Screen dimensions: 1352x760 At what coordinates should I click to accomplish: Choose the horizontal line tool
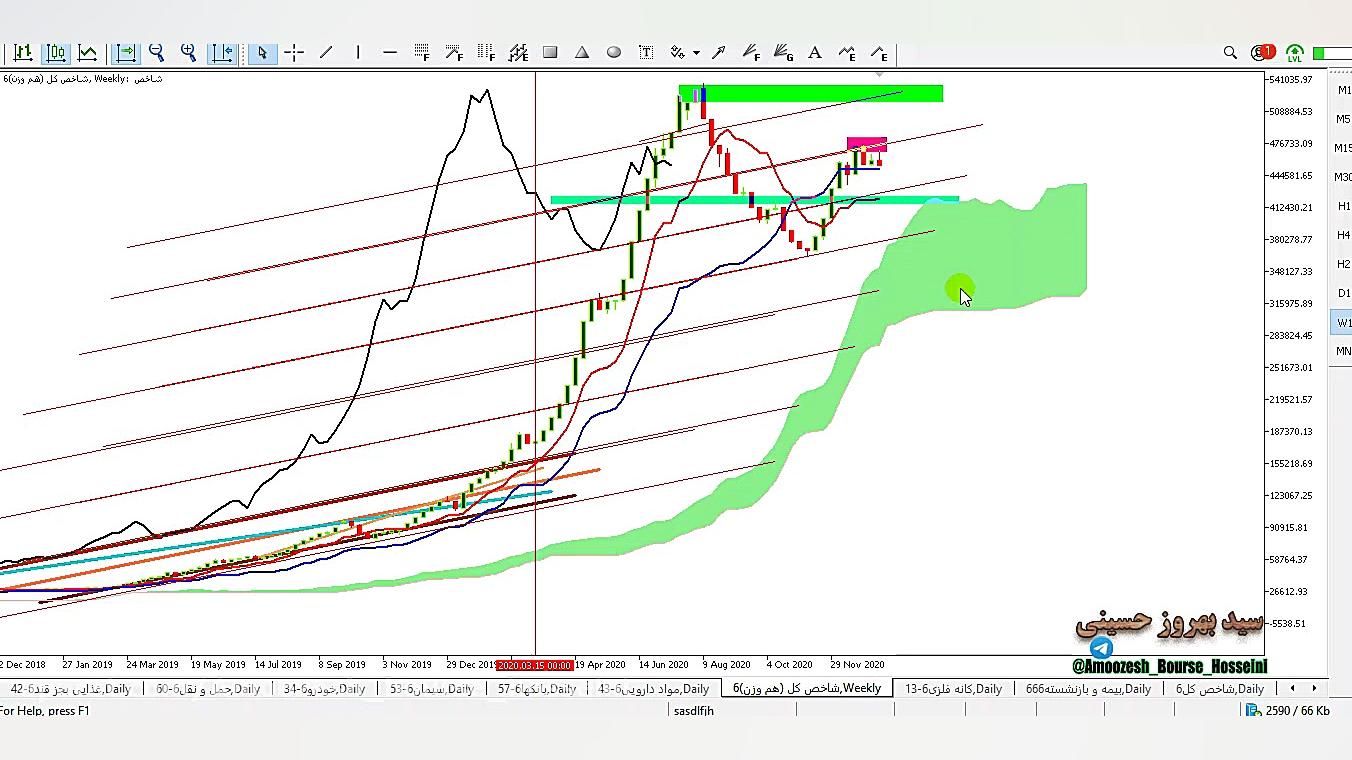pos(390,53)
